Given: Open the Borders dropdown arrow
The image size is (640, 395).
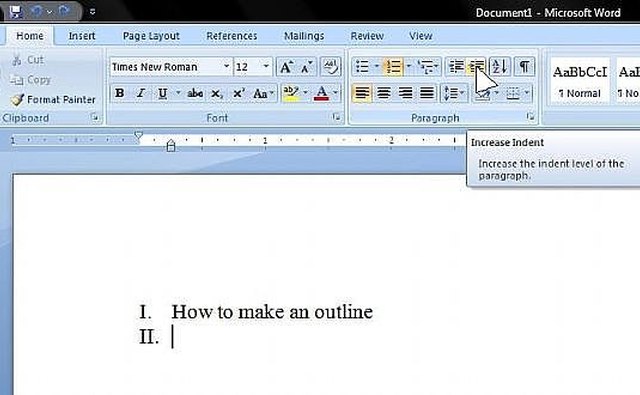Looking at the screenshot, I should pyautogui.click(x=527, y=93).
